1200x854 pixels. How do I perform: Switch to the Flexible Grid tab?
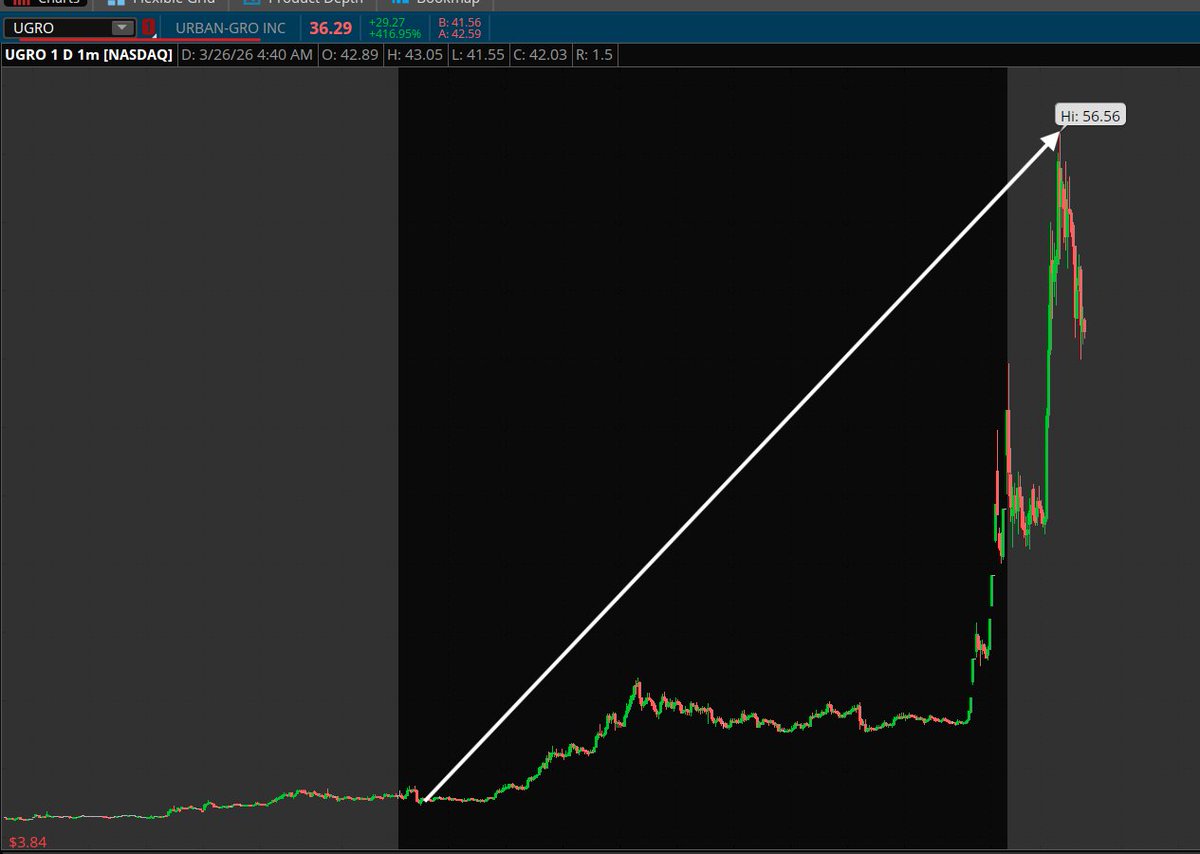pos(163,3)
